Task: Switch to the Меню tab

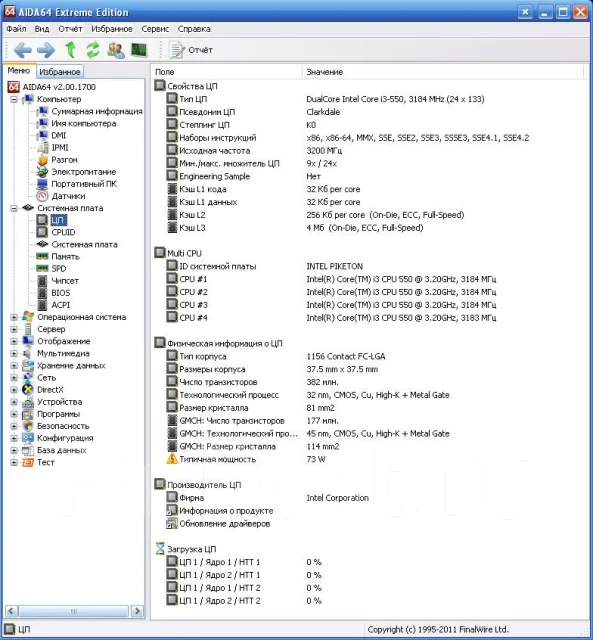Action: tap(19, 71)
